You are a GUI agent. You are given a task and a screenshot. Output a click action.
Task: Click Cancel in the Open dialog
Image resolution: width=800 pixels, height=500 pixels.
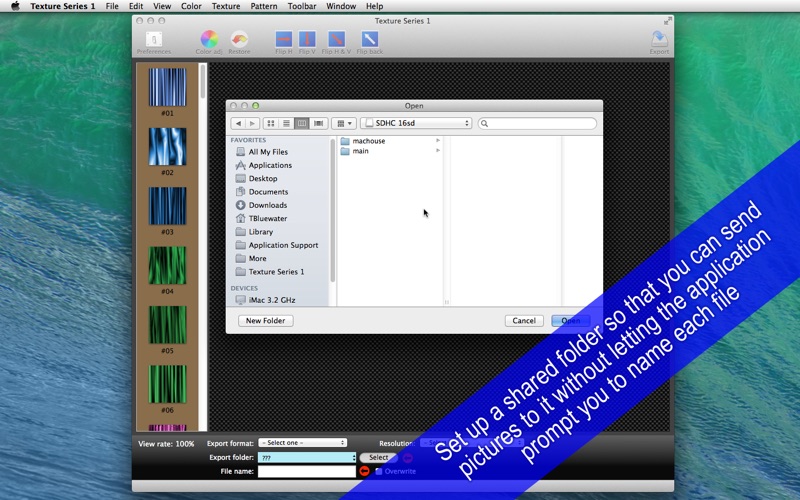pyautogui.click(x=524, y=321)
